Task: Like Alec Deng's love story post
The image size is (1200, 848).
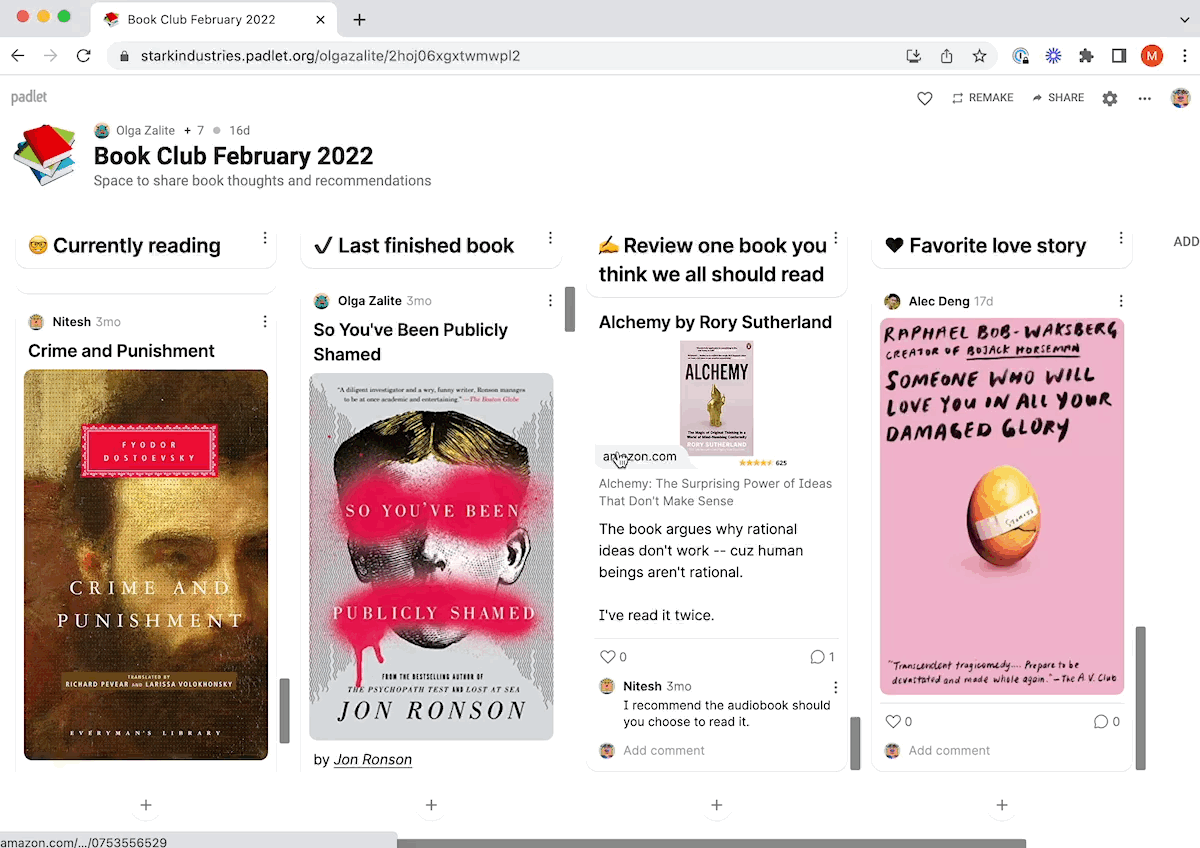Action: [x=893, y=721]
